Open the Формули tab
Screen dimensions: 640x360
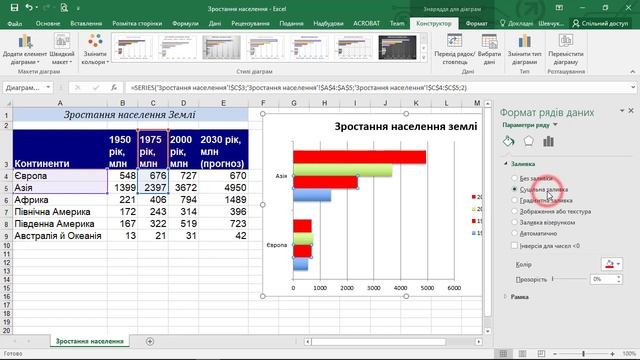pyautogui.click(x=185, y=24)
